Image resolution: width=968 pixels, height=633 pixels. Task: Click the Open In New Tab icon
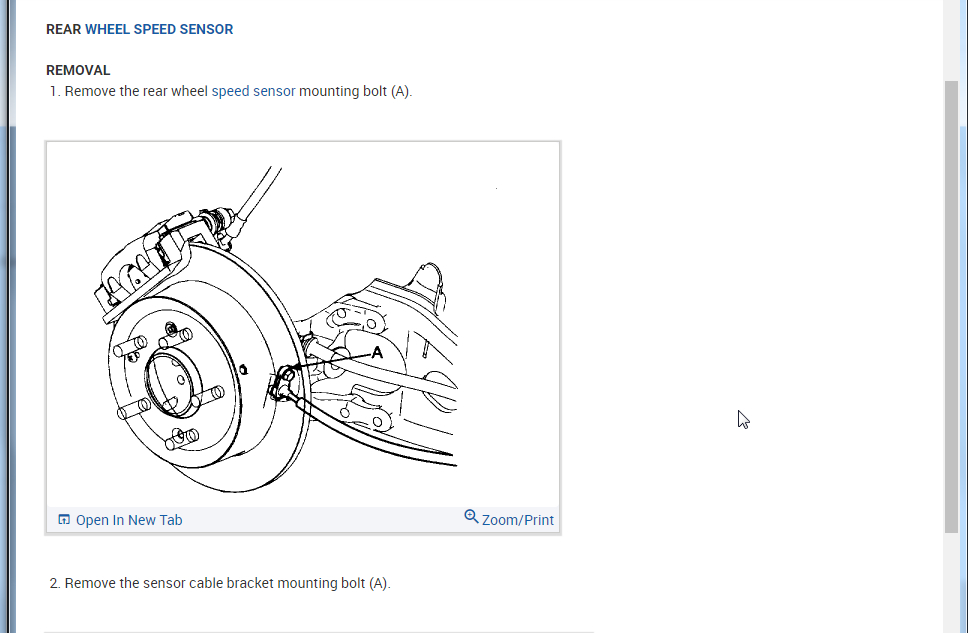(x=64, y=520)
